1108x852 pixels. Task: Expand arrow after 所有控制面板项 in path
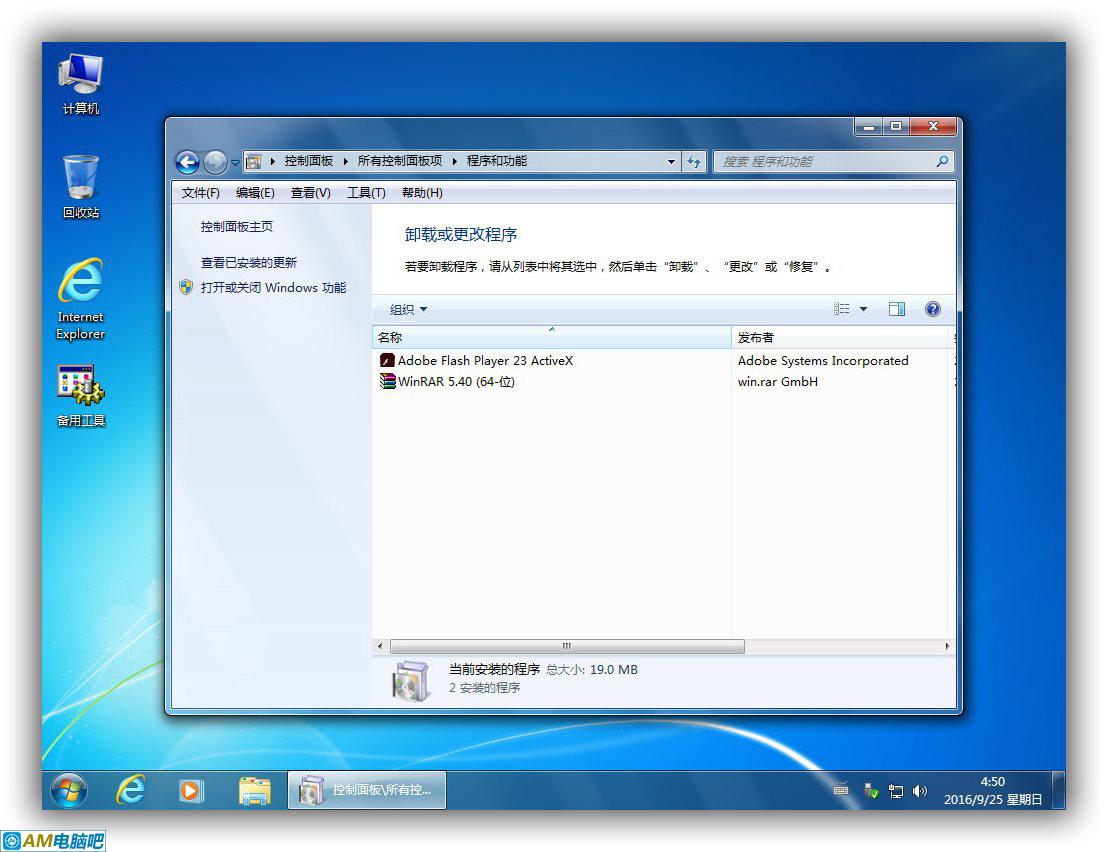click(454, 162)
